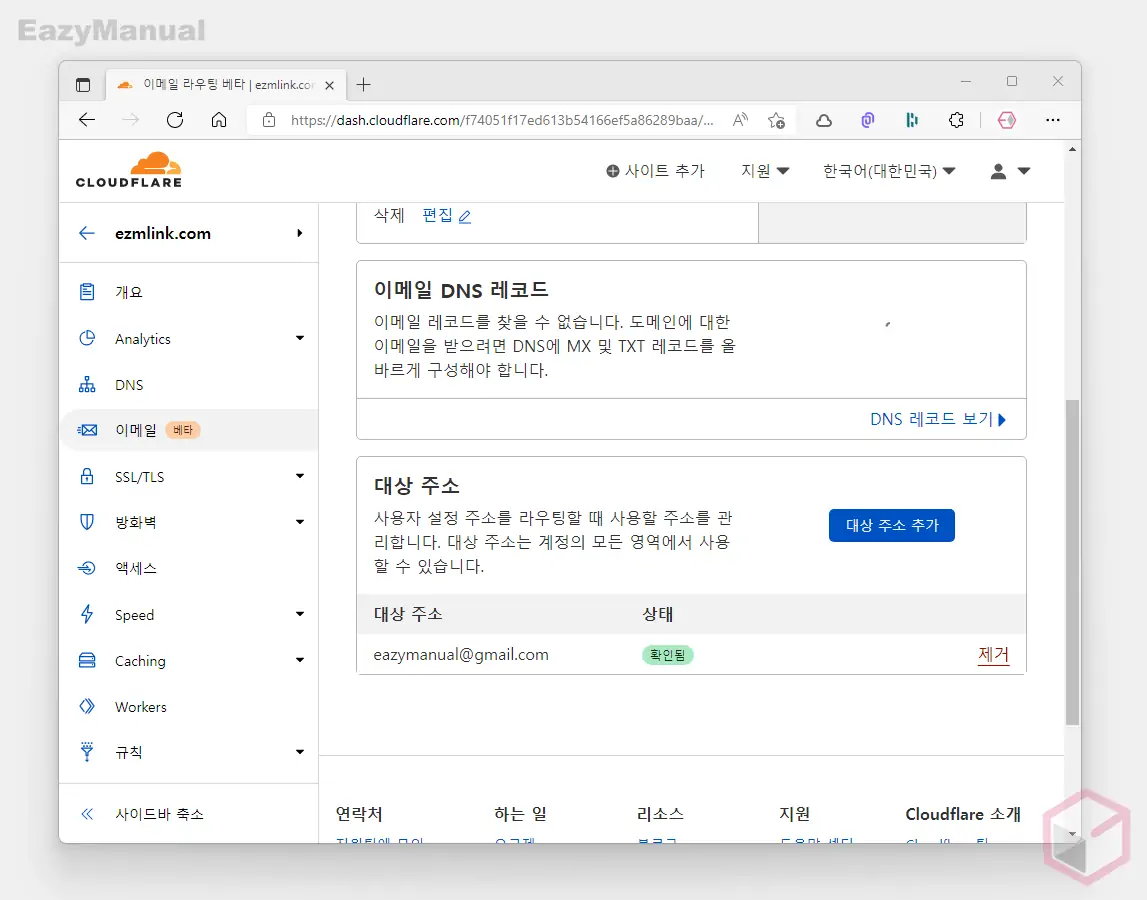Go to browser home page

tap(219, 120)
